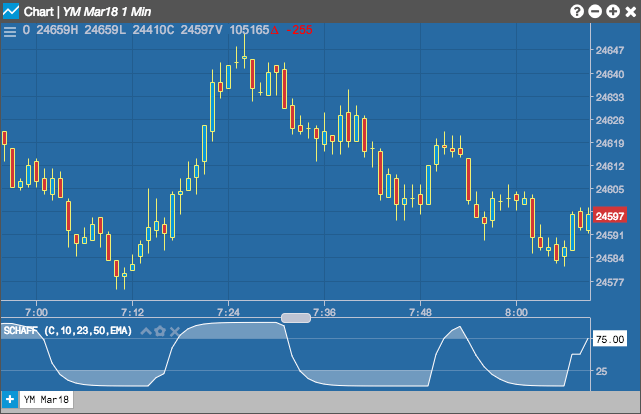Move the SCHAFF study panel up with the caret
Image resolution: width=641 pixels, height=414 pixels.
click(x=146, y=331)
